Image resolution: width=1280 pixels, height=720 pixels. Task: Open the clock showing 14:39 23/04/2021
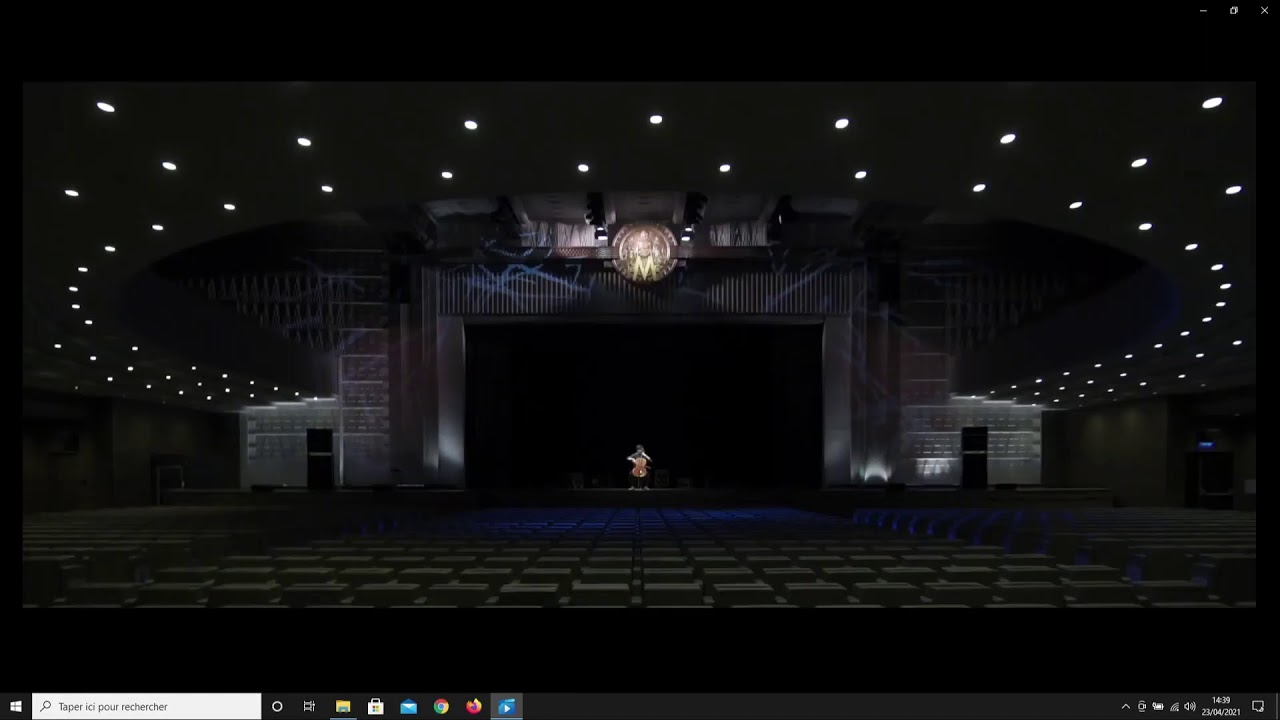point(1220,706)
